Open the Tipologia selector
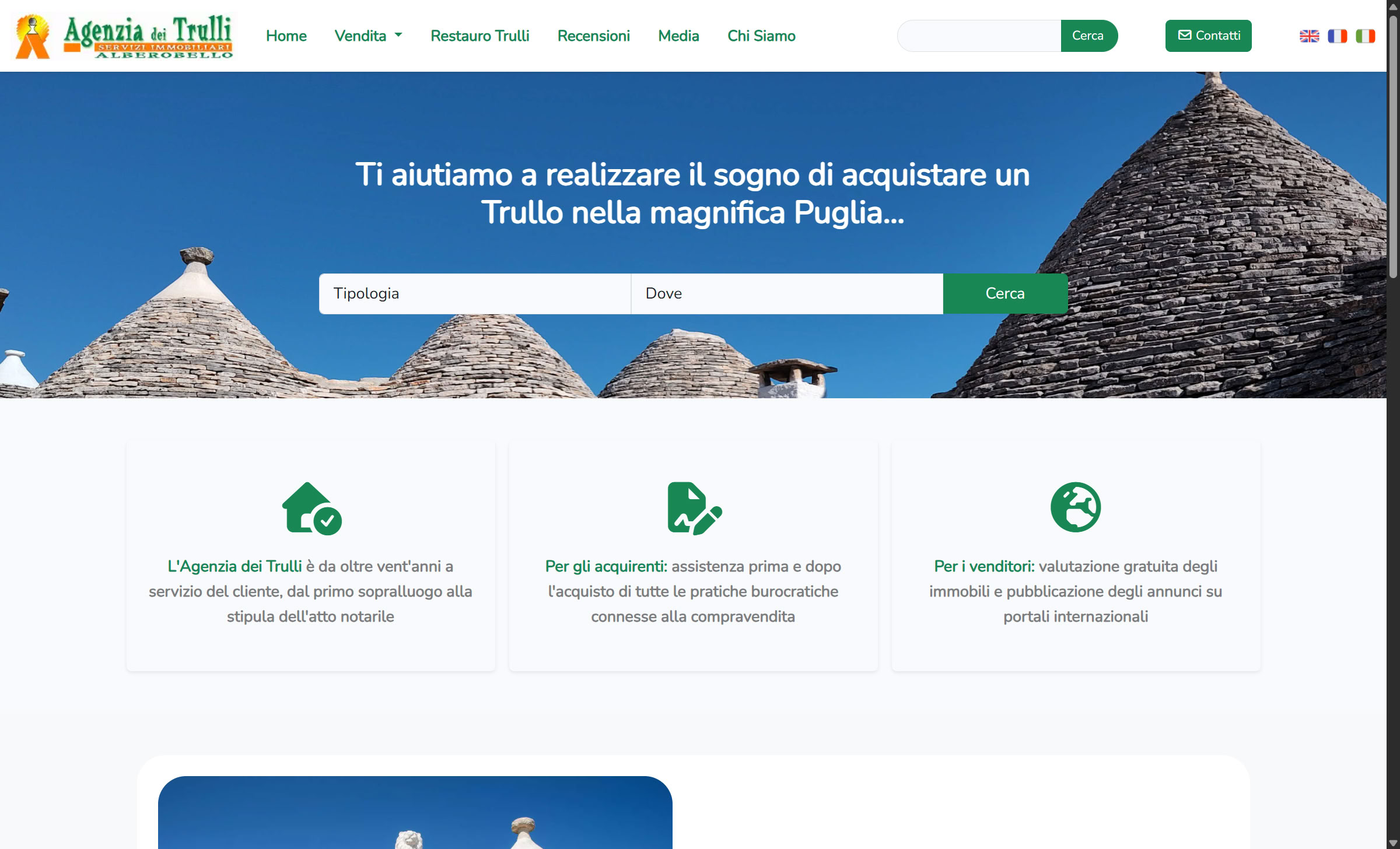The height and width of the screenshot is (849, 1400). pos(474,293)
